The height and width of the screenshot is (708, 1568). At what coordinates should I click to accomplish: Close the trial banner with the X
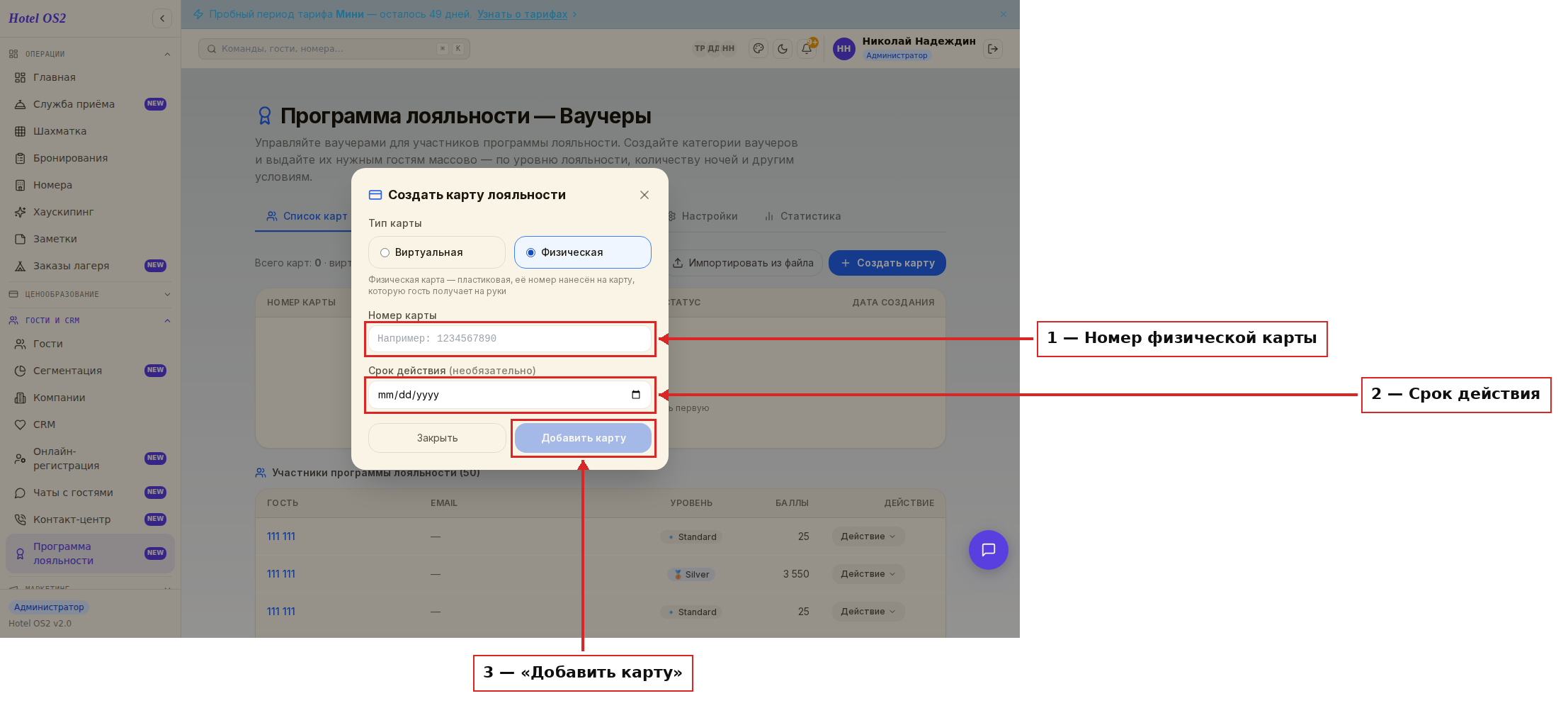coord(1004,14)
